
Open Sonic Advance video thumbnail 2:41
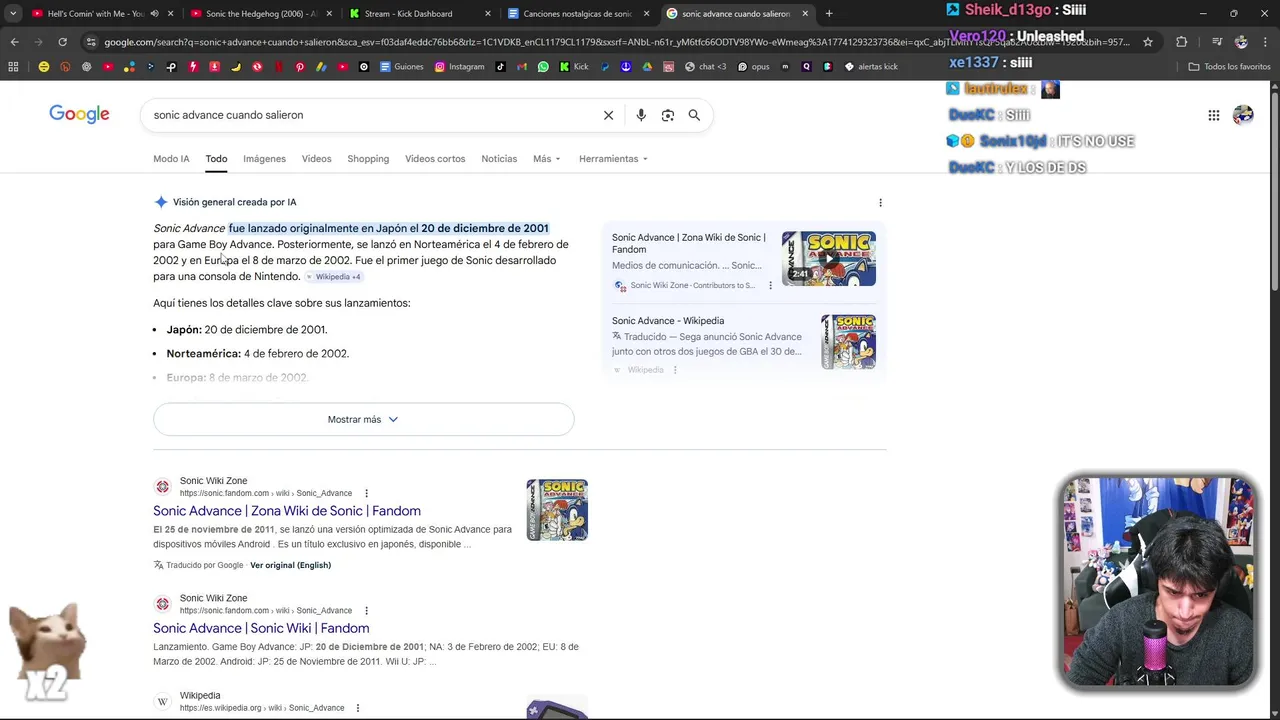pos(829,258)
